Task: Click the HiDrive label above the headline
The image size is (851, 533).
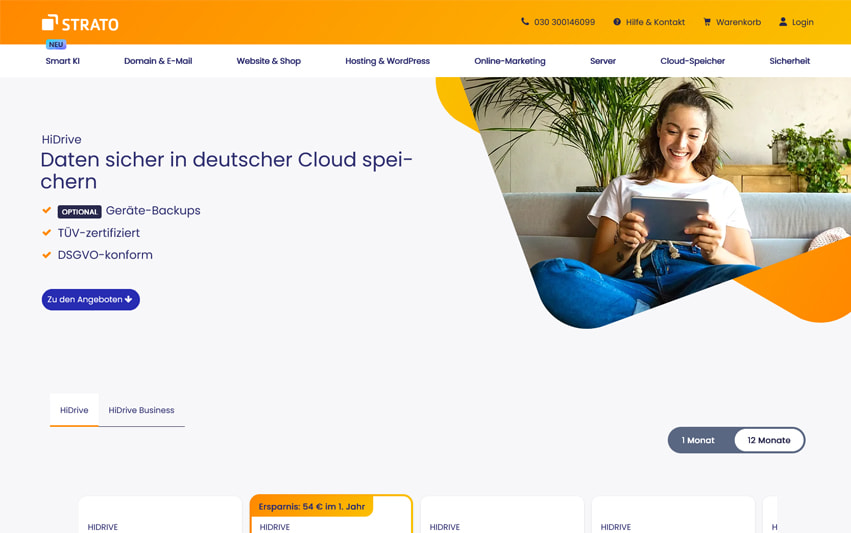Action: pyautogui.click(x=61, y=139)
